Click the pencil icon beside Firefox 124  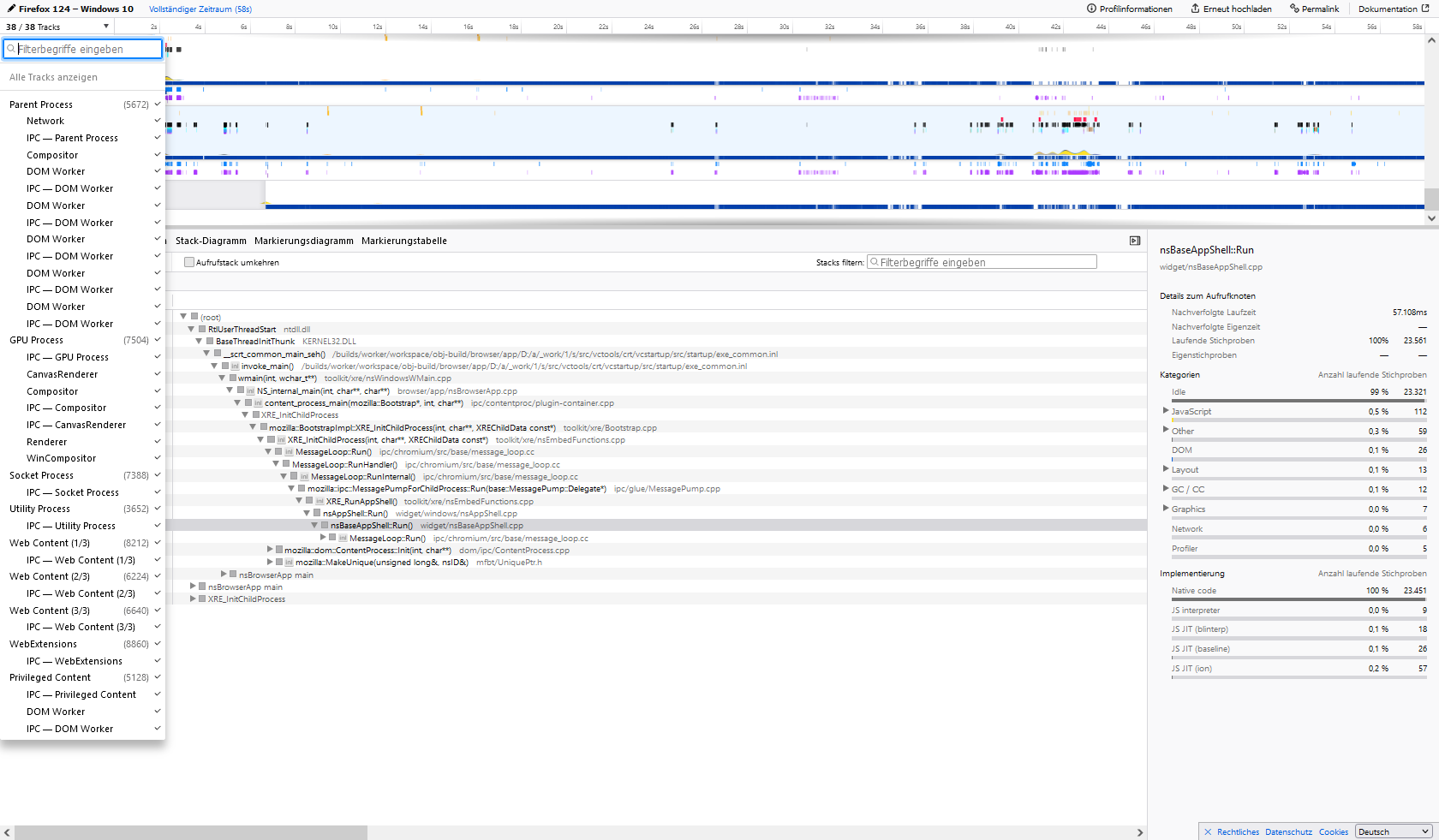click(x=11, y=9)
